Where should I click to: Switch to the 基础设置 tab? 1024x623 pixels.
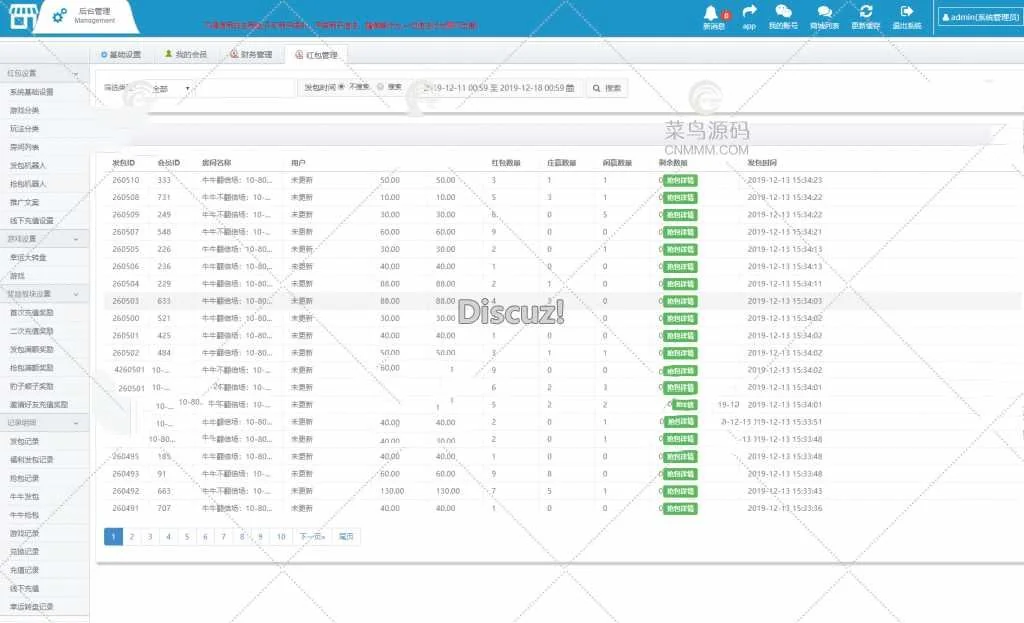121,55
